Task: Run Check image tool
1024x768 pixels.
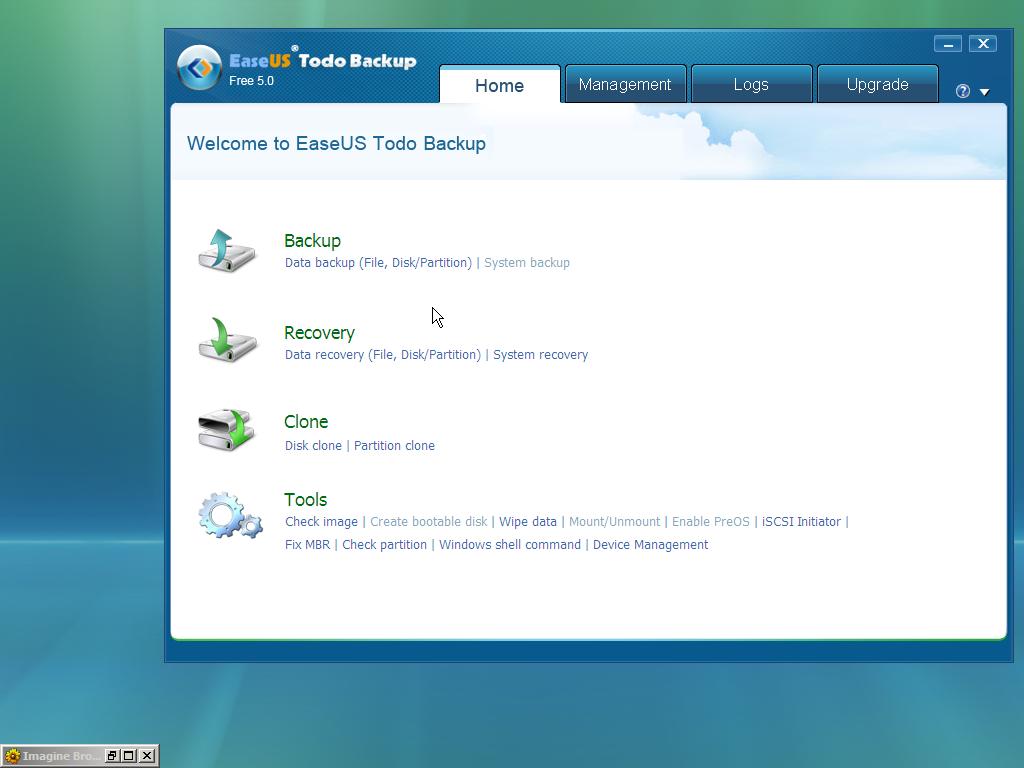Action: (321, 522)
